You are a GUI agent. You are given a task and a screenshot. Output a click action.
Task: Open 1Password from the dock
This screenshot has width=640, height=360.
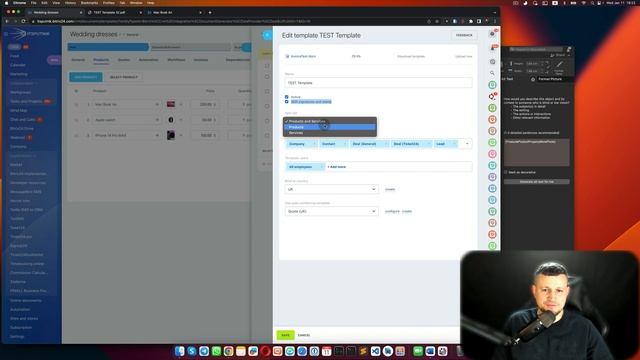point(314,351)
